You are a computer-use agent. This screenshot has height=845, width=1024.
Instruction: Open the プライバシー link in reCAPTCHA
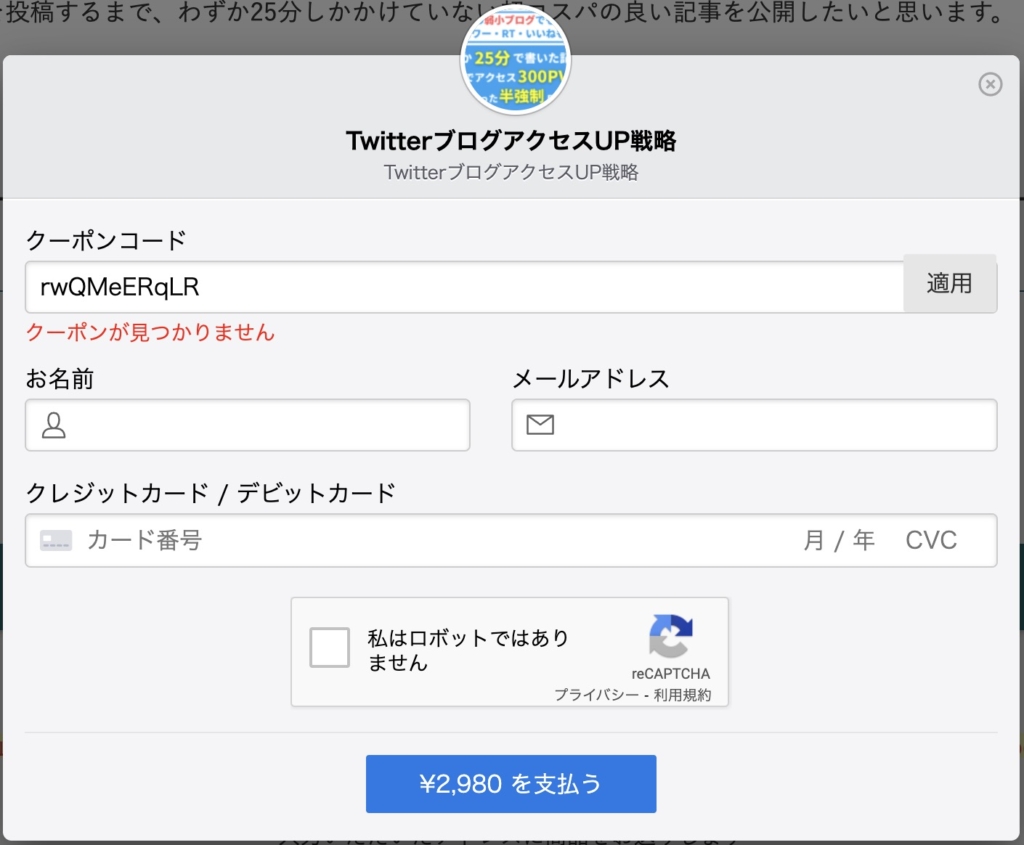click(x=596, y=695)
